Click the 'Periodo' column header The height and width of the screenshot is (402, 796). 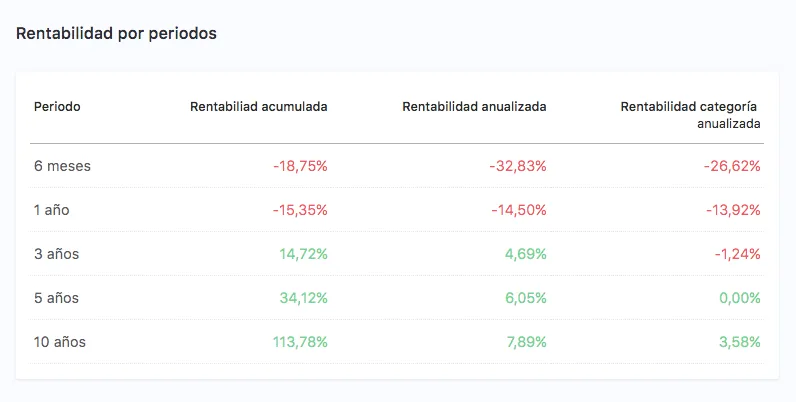(x=57, y=106)
